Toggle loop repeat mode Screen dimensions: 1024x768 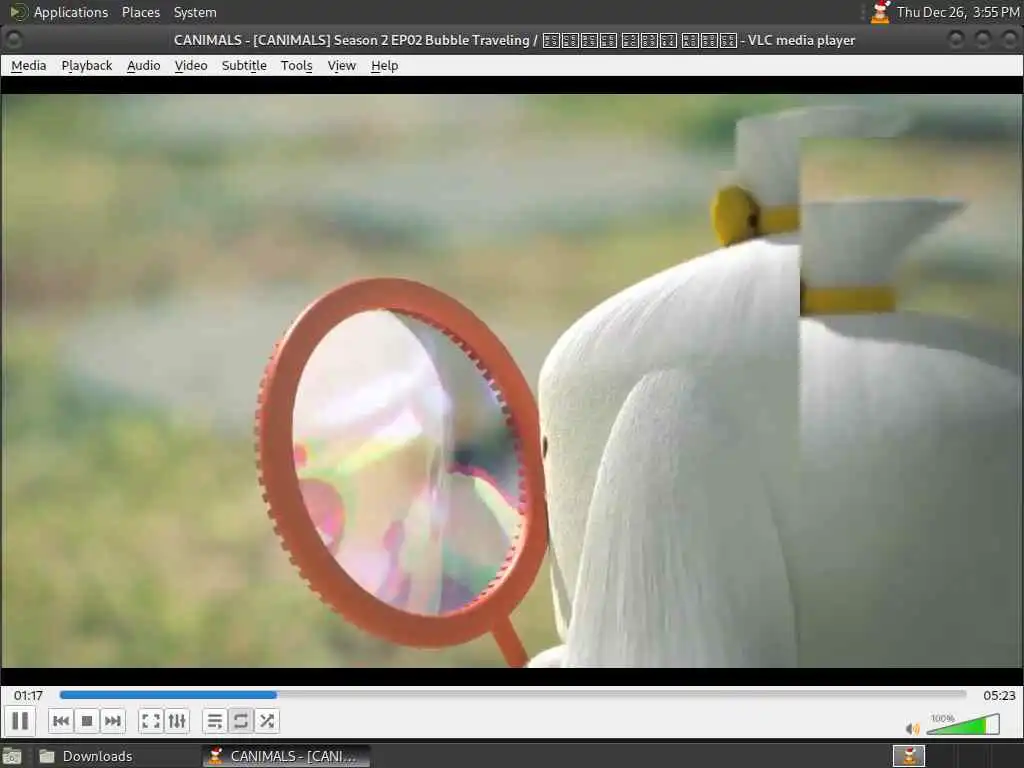241,721
